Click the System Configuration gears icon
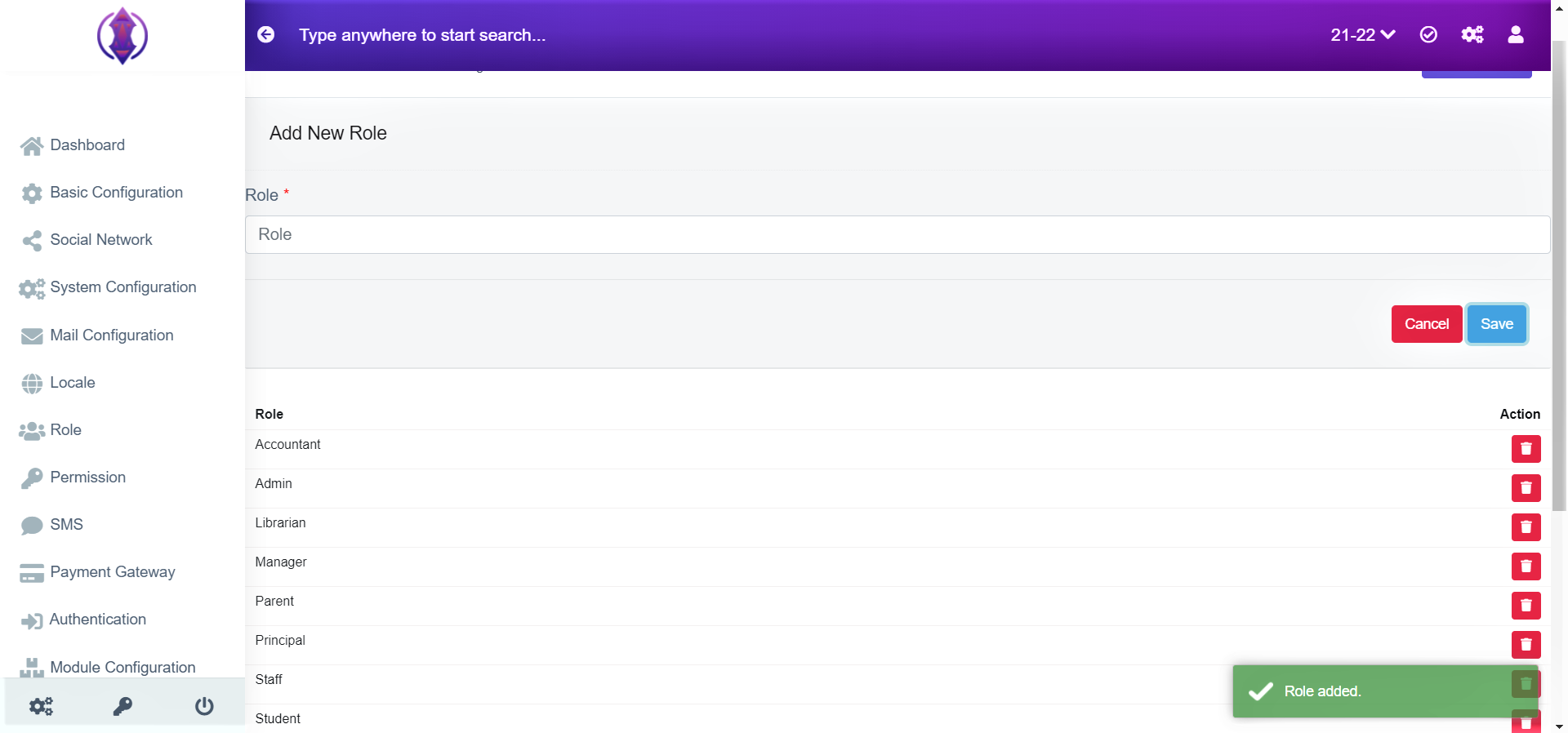 pos(32,288)
